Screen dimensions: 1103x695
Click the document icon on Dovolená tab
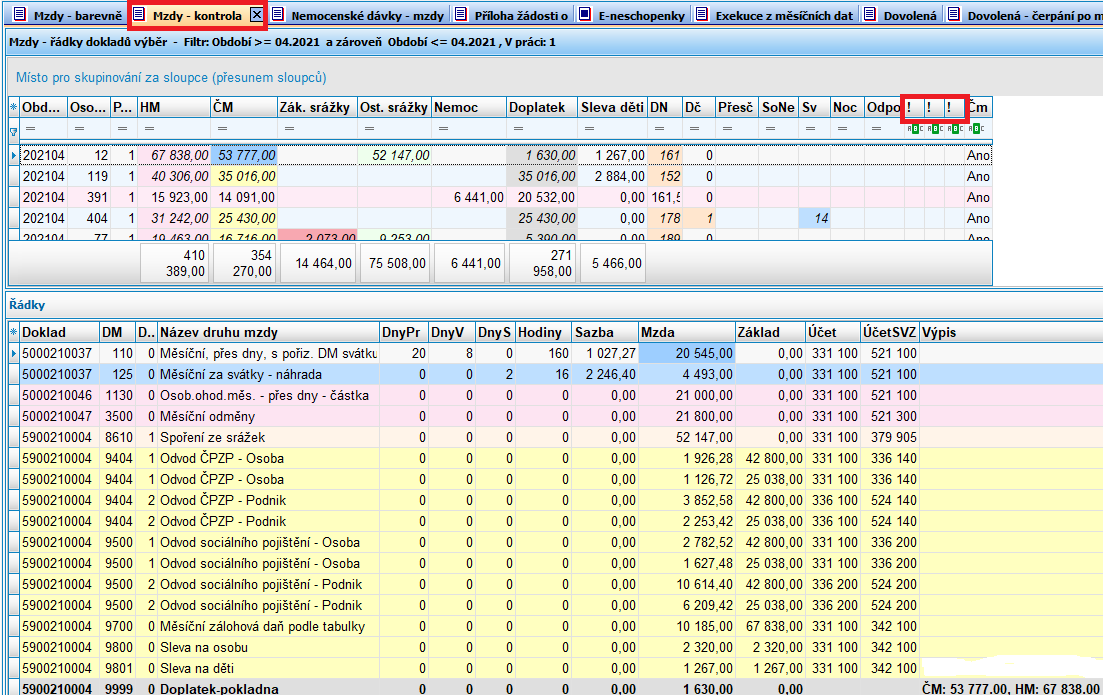(869, 15)
